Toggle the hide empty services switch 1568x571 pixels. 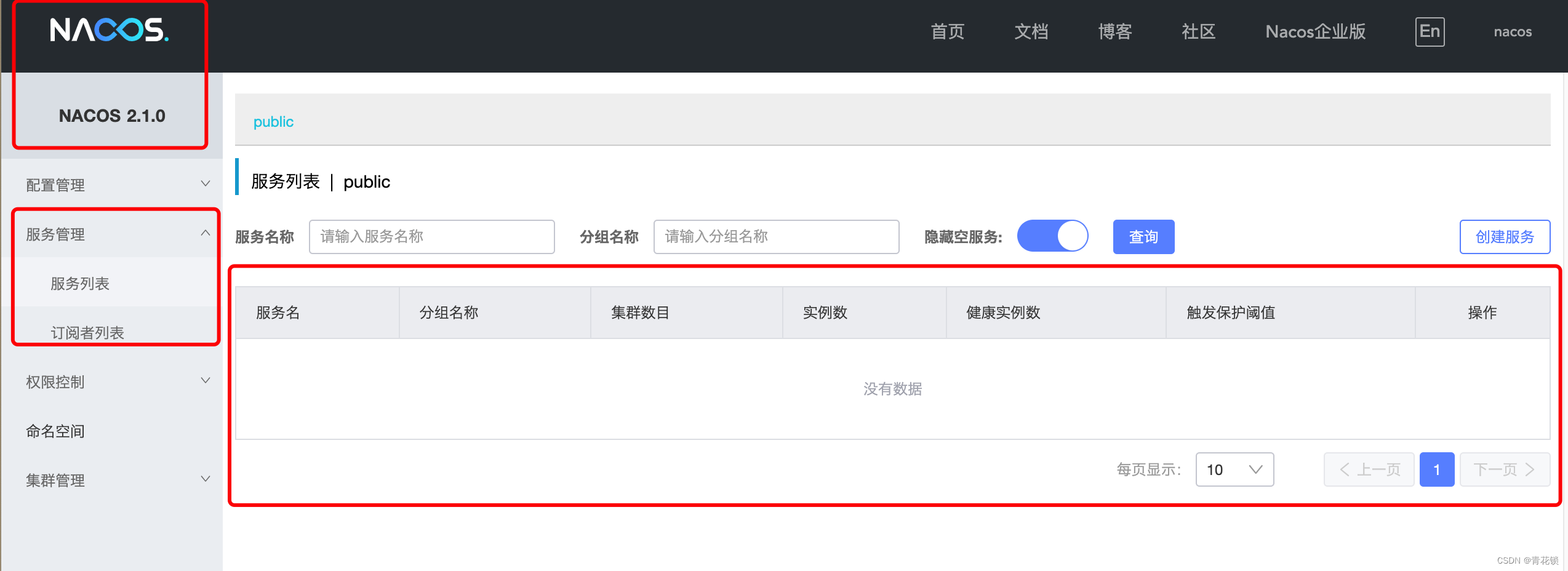[x=1052, y=236]
